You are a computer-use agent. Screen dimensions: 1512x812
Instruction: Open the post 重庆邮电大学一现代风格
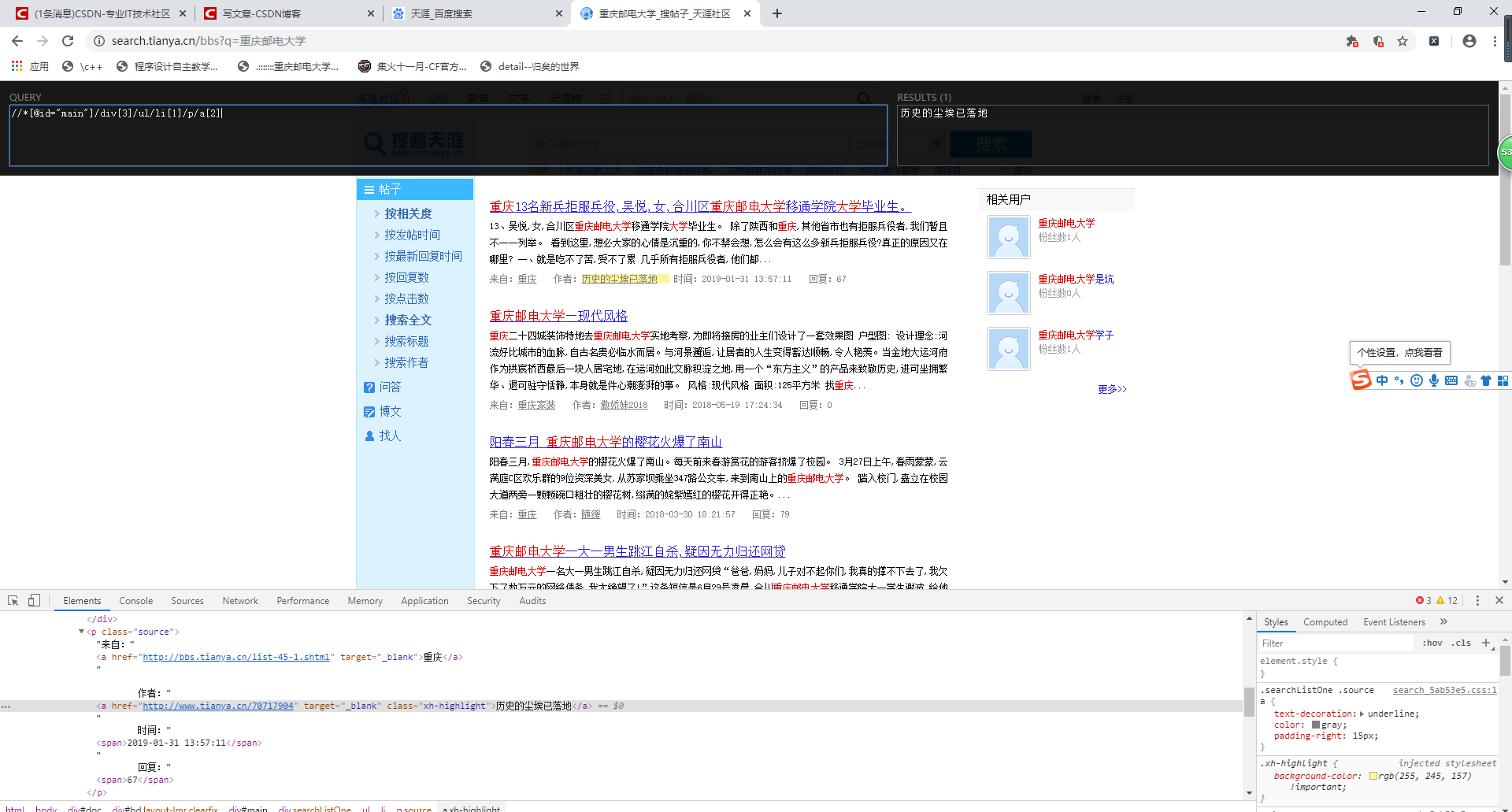[x=558, y=315]
